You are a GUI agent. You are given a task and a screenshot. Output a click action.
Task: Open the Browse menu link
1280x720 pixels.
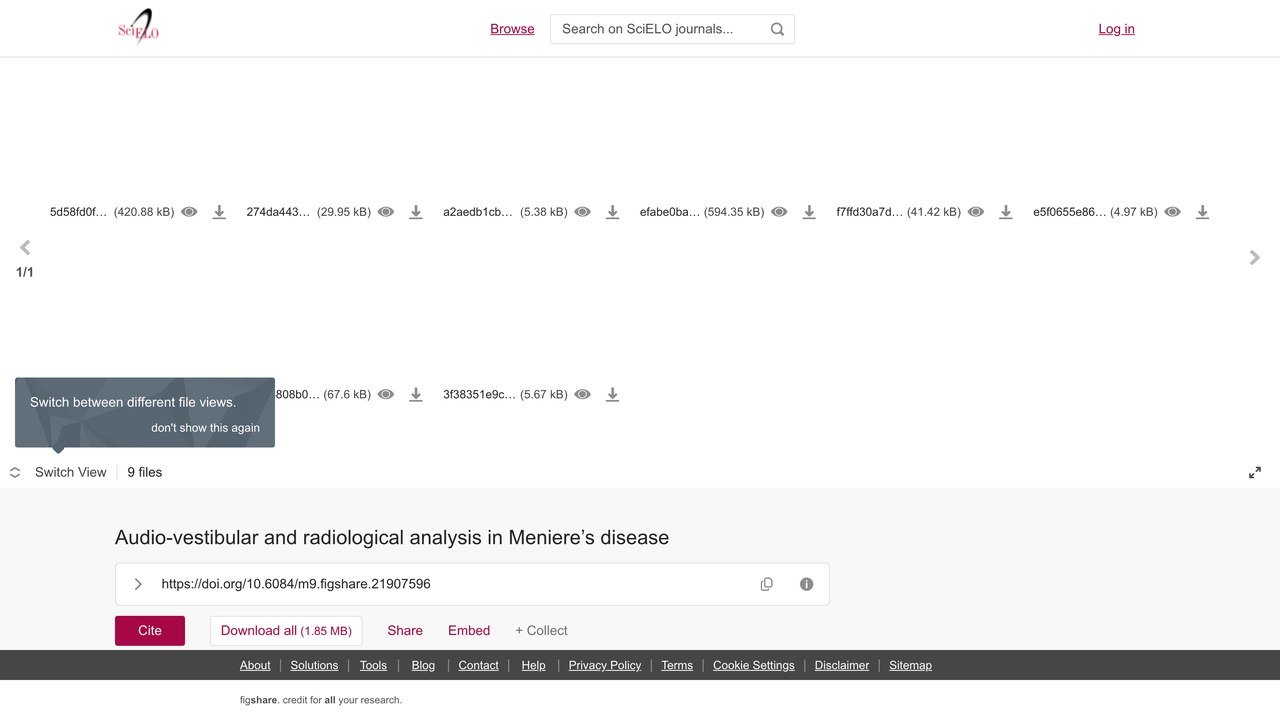(x=512, y=29)
